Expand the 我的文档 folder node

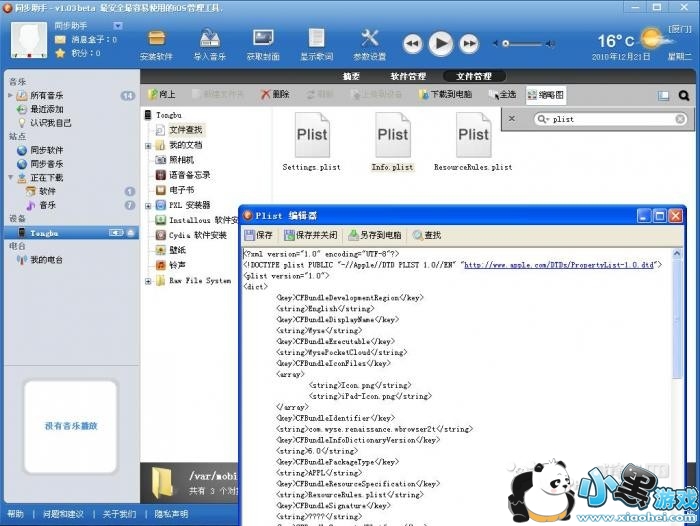[148, 146]
